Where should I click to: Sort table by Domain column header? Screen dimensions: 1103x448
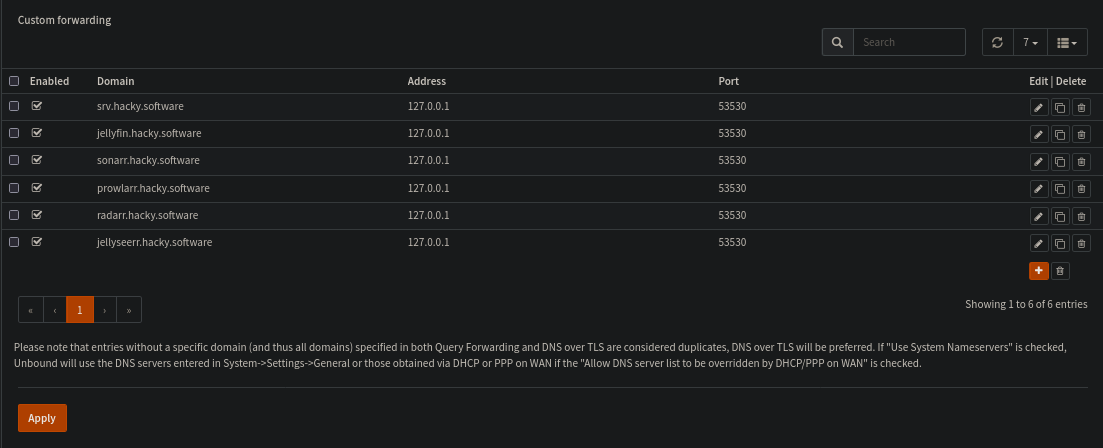(115, 81)
